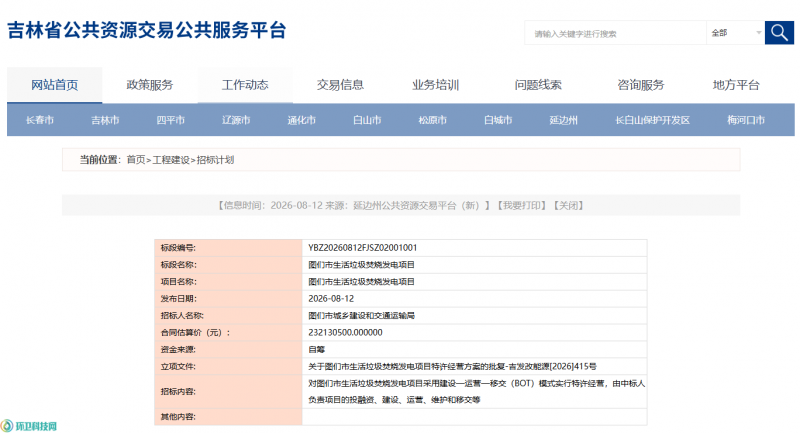Open the 网站首页 tab
This screenshot has width=800, height=433.
coord(55,85)
